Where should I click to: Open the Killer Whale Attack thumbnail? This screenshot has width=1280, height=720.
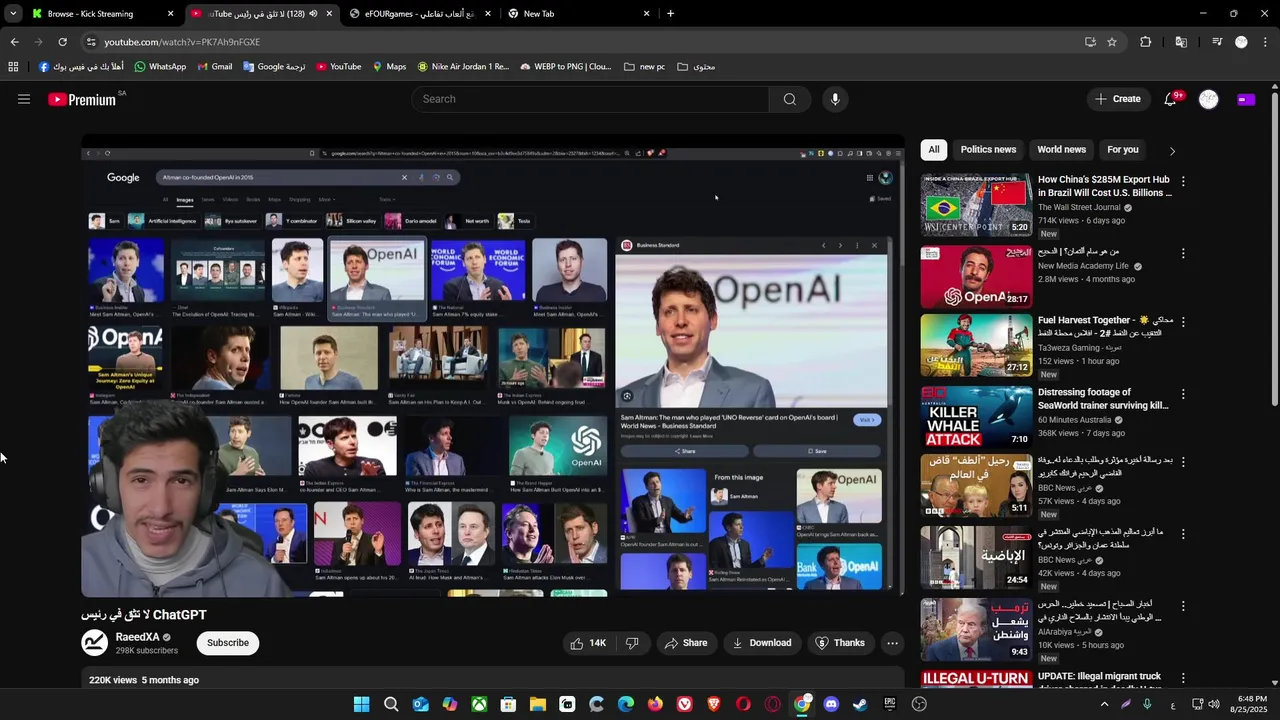976,417
